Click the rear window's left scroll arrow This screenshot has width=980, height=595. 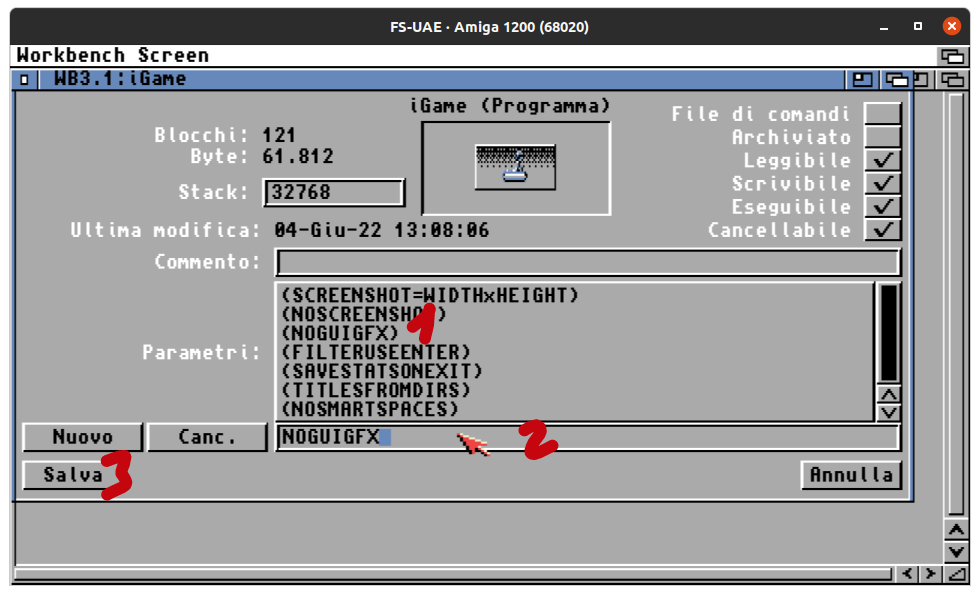pos(907,573)
